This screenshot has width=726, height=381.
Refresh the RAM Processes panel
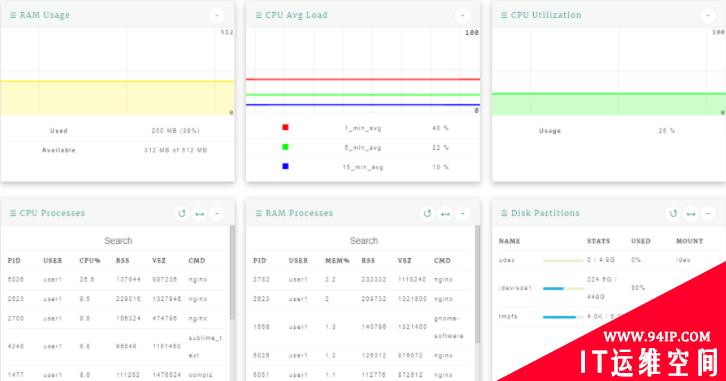[427, 213]
